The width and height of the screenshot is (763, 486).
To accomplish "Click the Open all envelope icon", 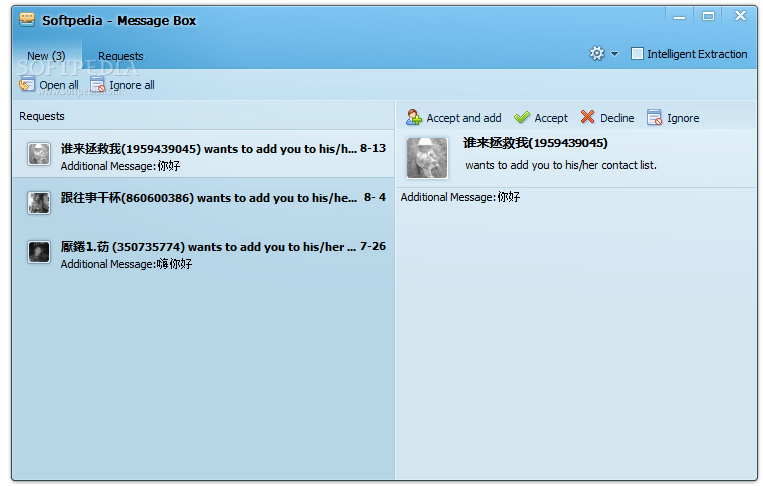I will pos(27,84).
